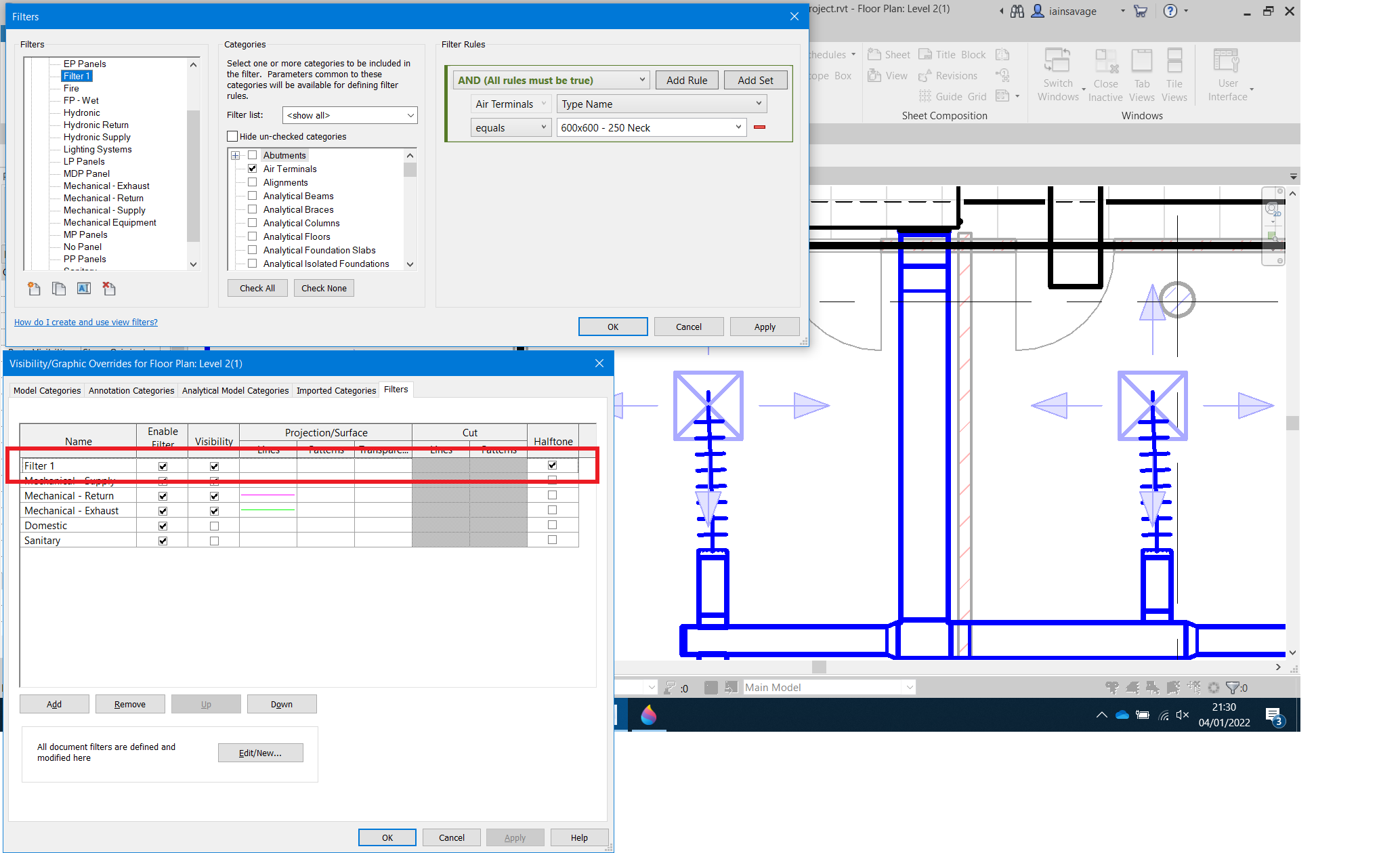Open the How do I create view filters link
The width and height of the screenshot is (1400, 853).
coord(85,322)
